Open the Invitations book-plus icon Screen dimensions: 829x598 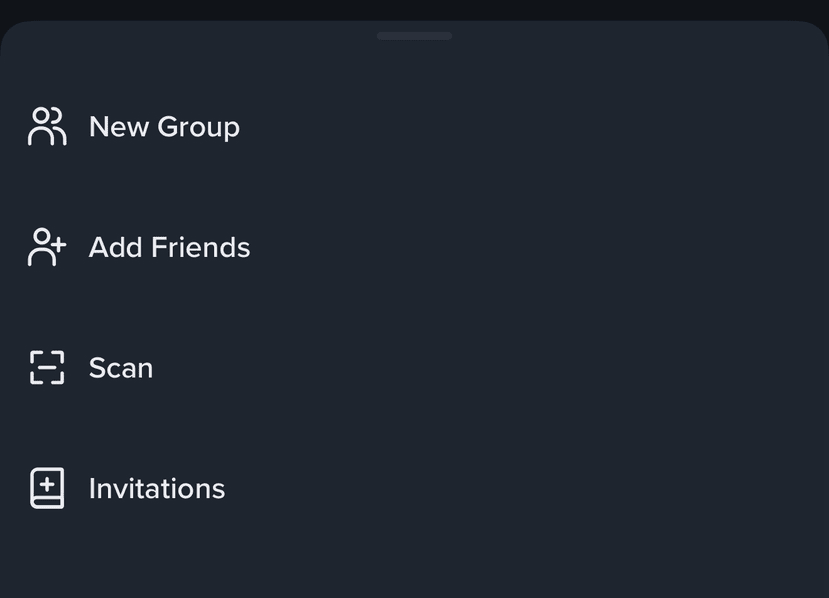click(47, 488)
